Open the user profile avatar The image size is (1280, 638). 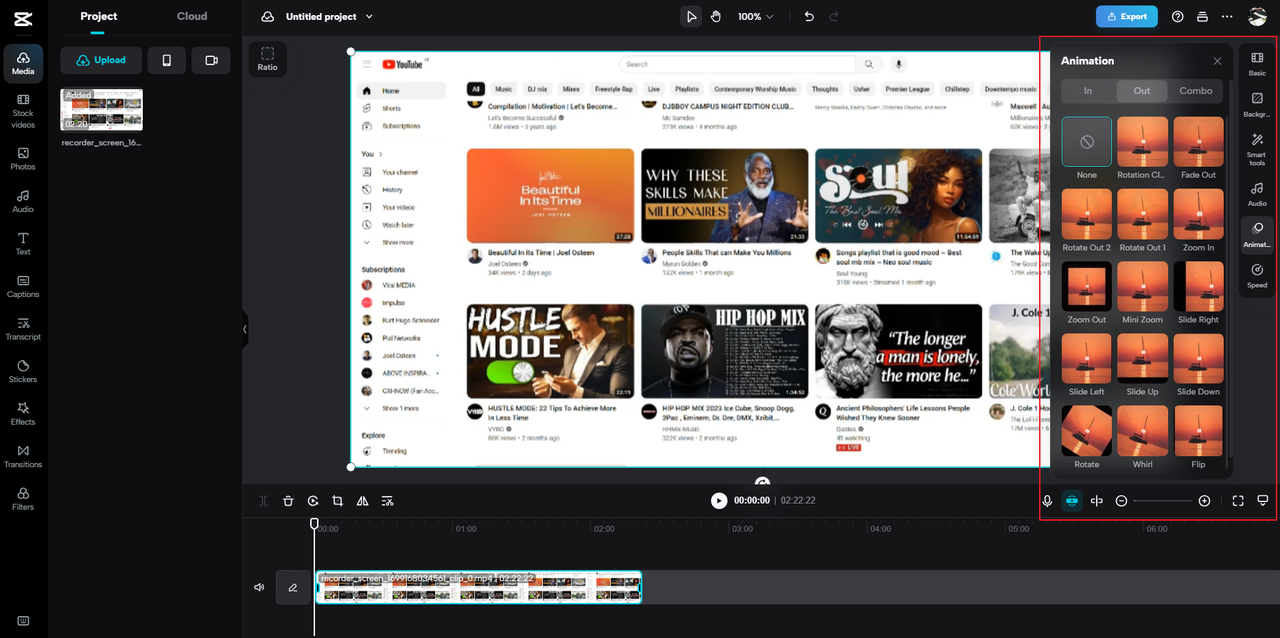point(1258,16)
